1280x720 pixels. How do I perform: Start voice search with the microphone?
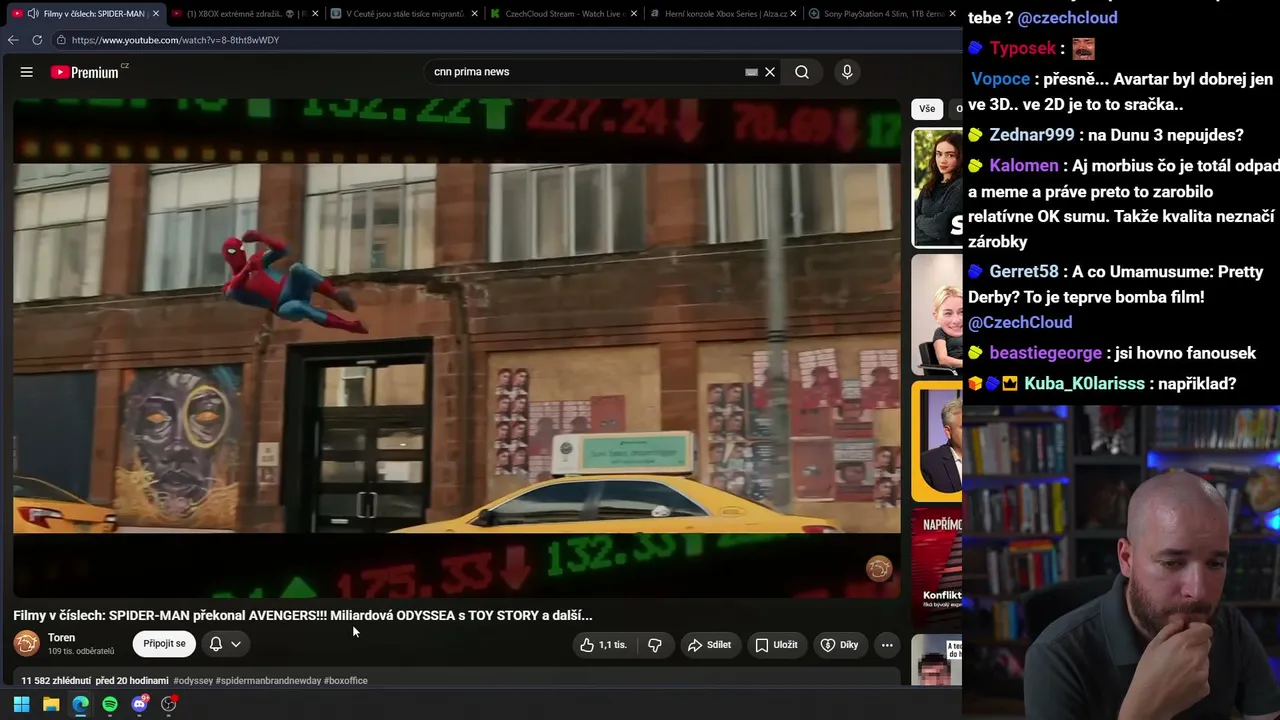[847, 72]
